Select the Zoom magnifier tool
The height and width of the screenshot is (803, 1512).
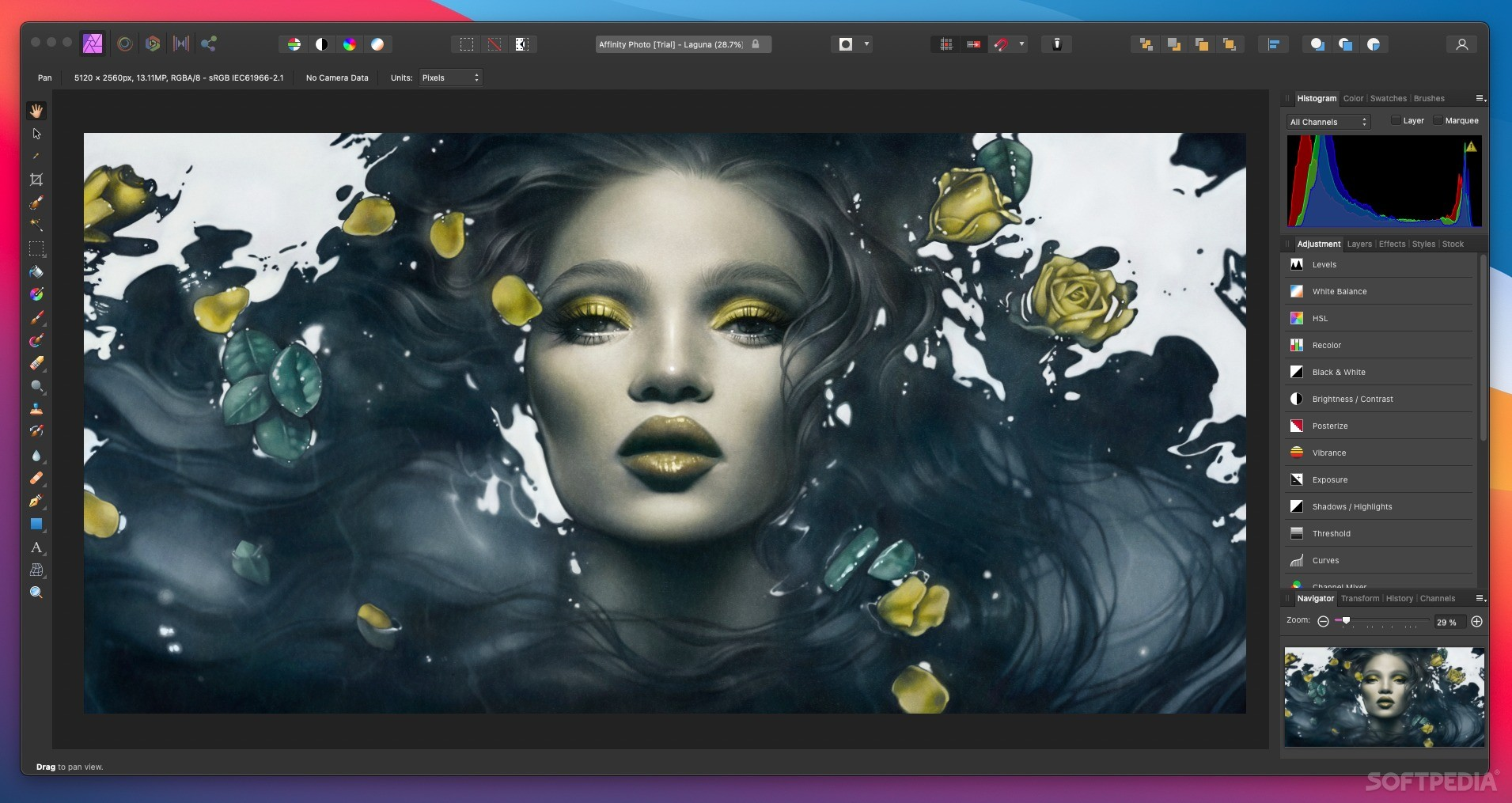point(36,593)
